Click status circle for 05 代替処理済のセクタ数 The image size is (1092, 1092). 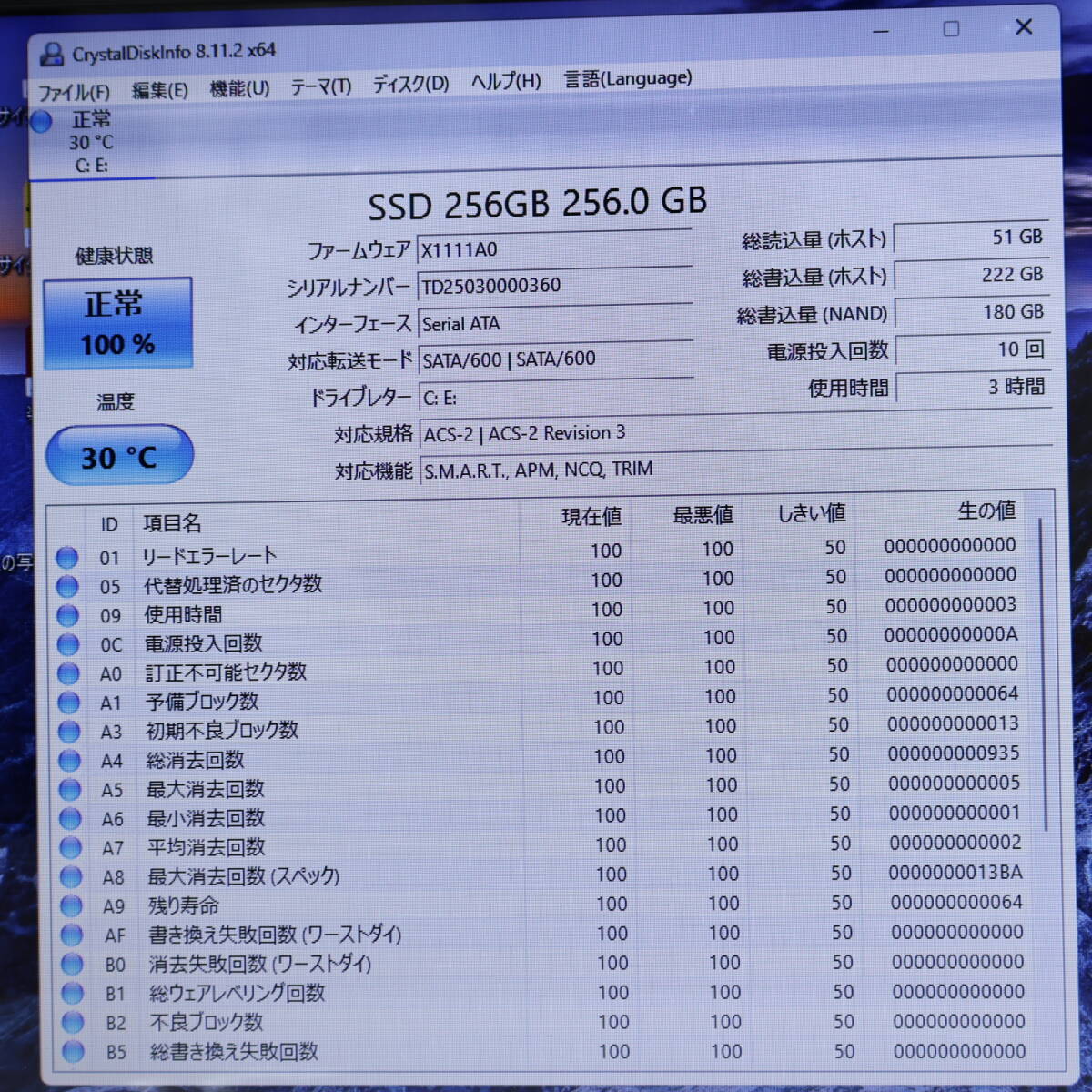[x=67, y=586]
